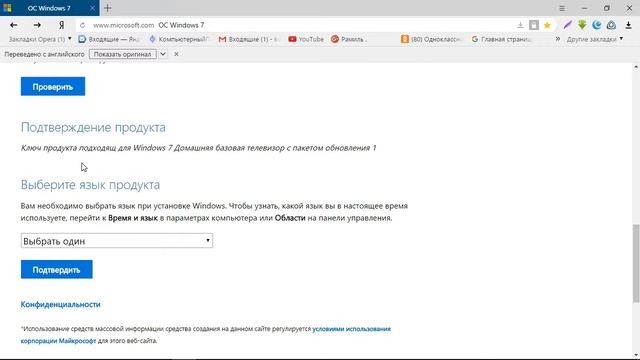The width and height of the screenshot is (640, 360).
Task: Toggle reader mode icon in the address bar
Action: [534, 25]
